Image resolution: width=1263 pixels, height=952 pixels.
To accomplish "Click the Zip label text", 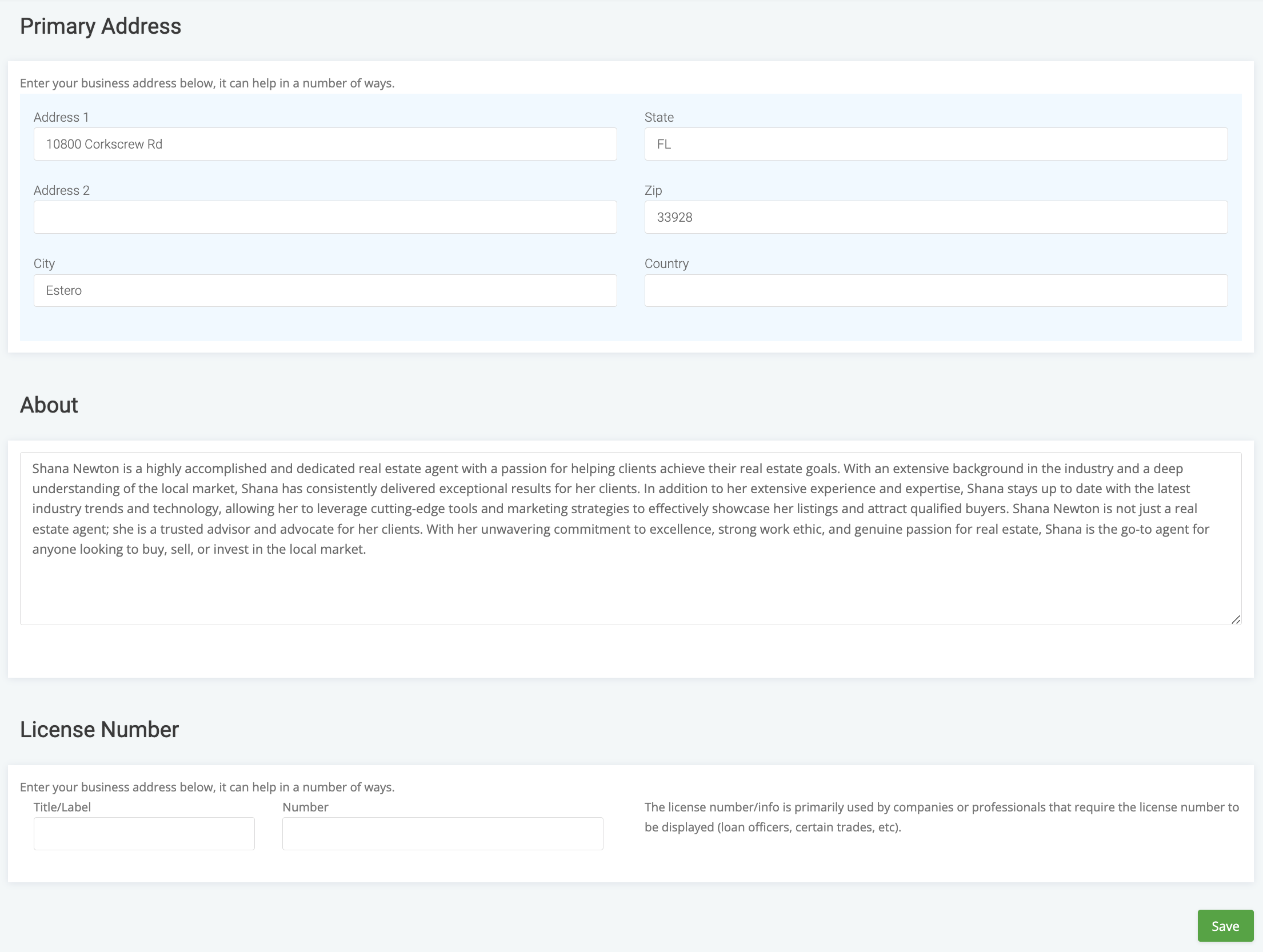I will (653, 190).
